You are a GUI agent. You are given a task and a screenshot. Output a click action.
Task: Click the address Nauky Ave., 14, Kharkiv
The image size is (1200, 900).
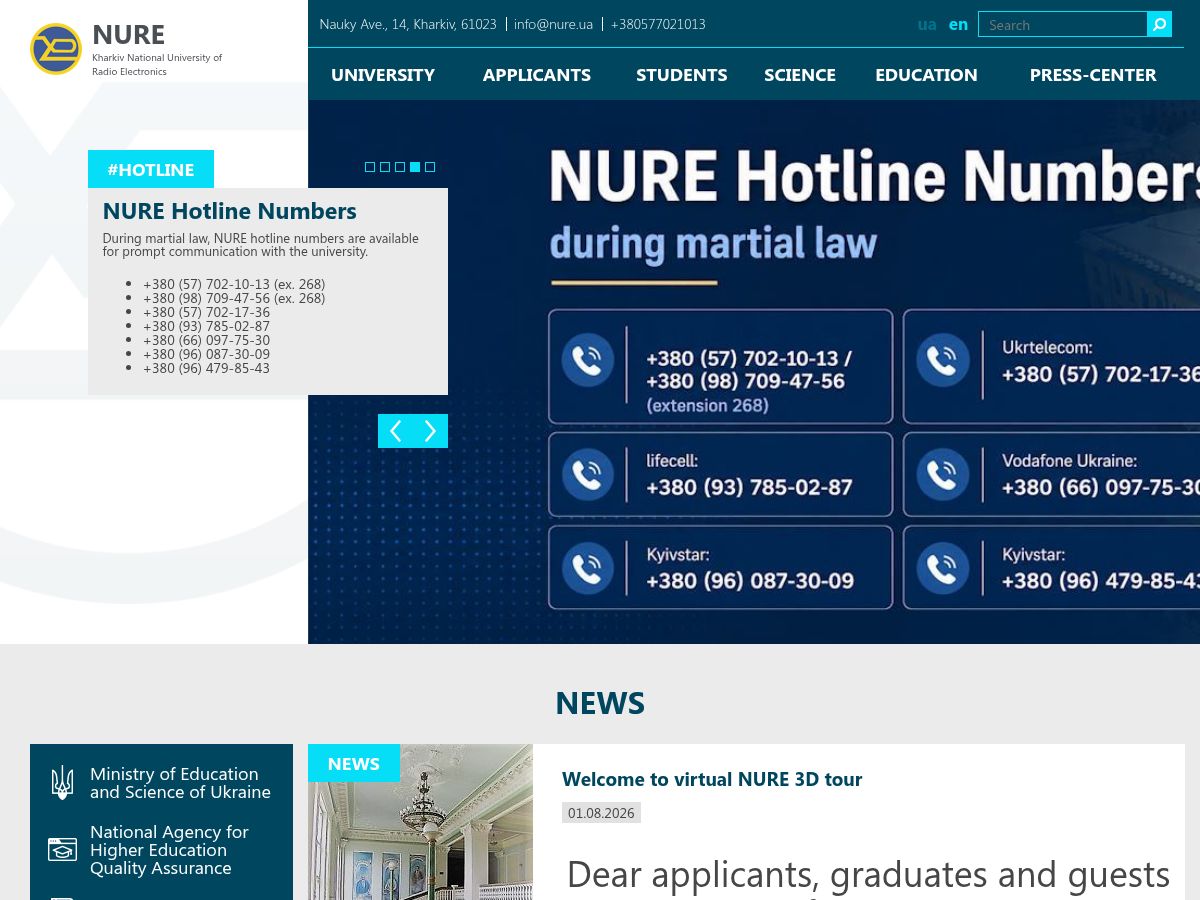point(408,24)
